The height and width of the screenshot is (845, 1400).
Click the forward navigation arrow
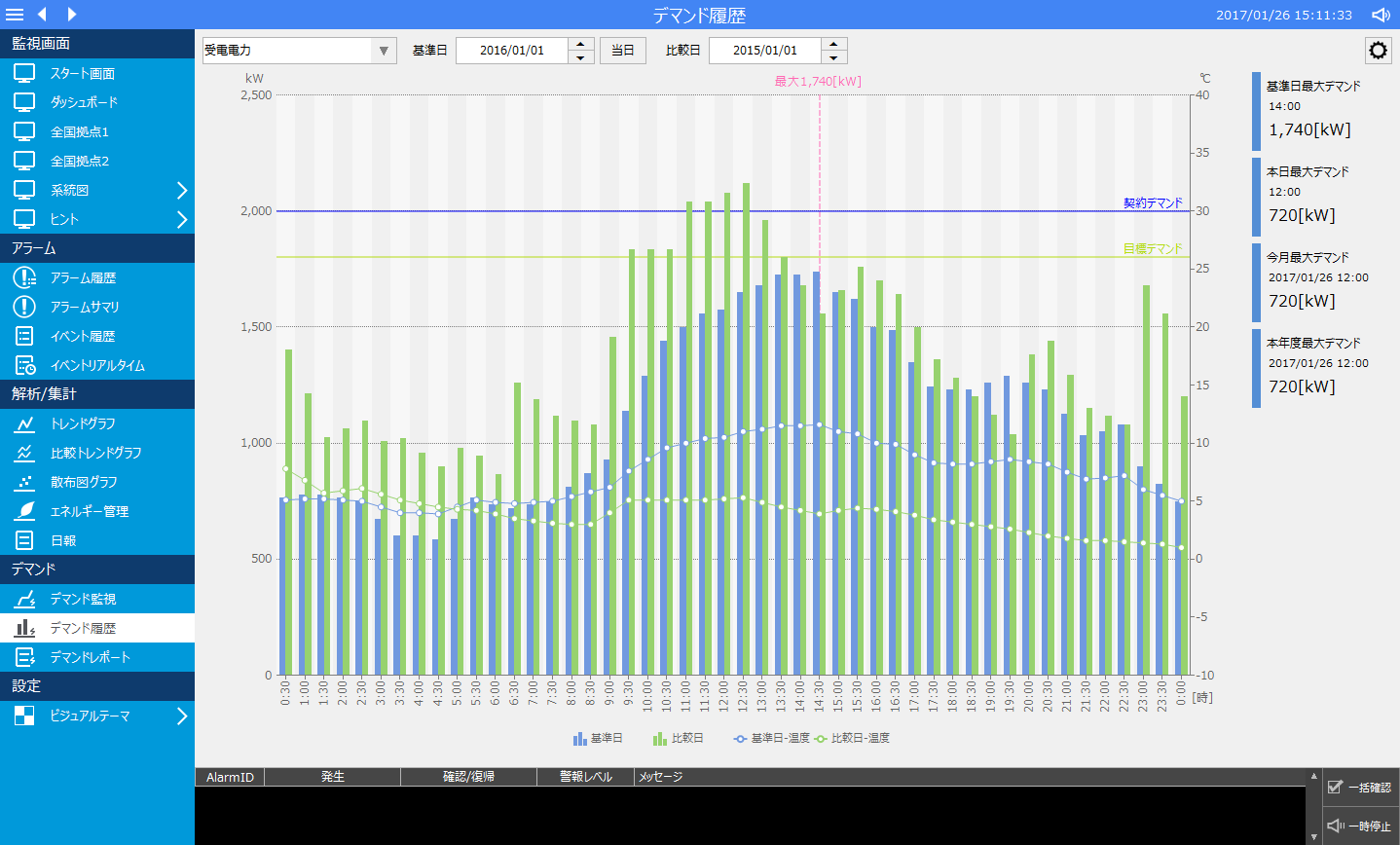72,15
